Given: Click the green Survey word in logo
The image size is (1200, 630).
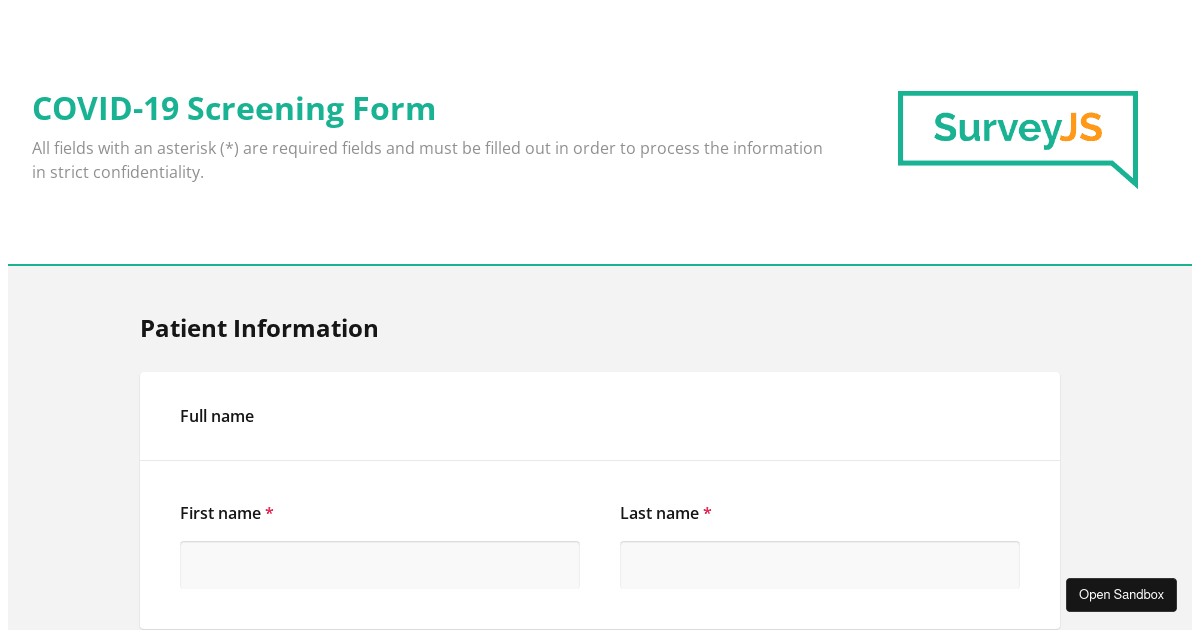Looking at the screenshot, I should pyautogui.click(x=996, y=129).
